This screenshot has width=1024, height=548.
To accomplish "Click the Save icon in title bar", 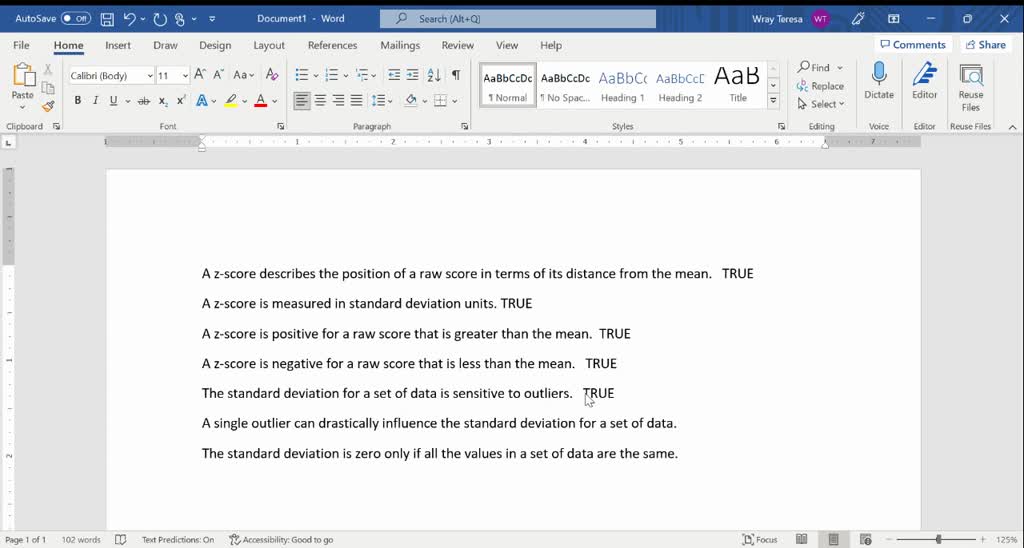I will 107,19.
